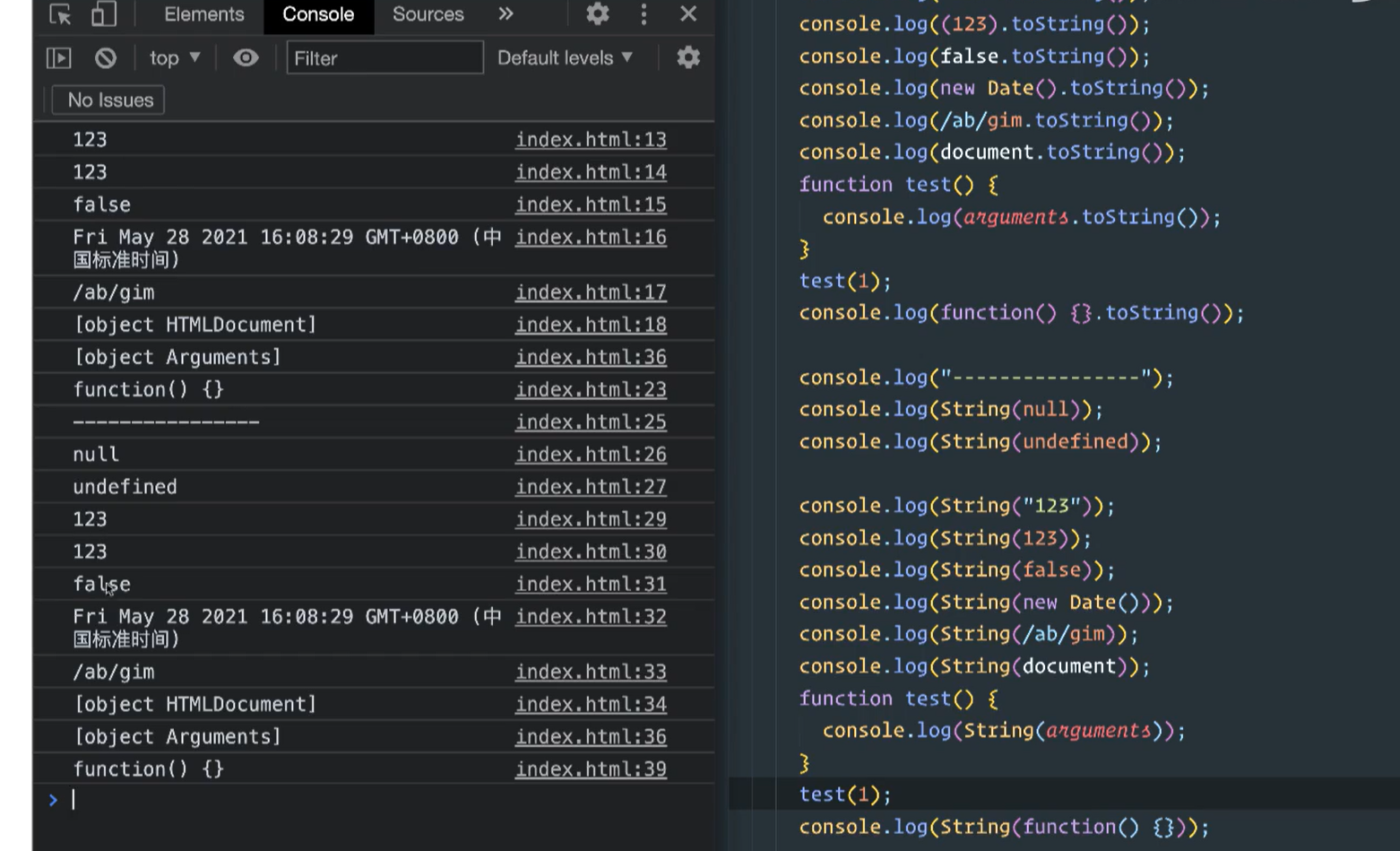Click console.log(new Date().toString()) code line

click(x=1004, y=88)
